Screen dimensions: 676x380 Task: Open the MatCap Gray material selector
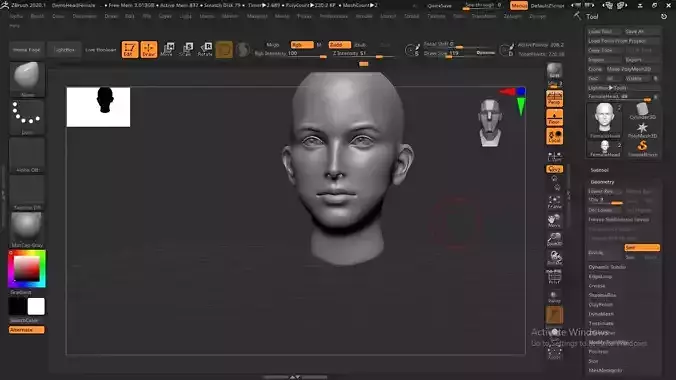coord(27,230)
